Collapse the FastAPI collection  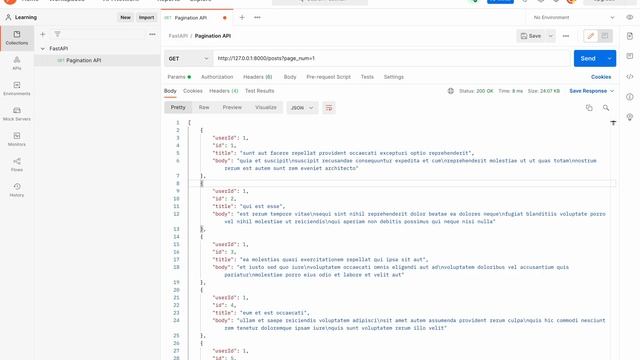pyautogui.click(x=43, y=49)
